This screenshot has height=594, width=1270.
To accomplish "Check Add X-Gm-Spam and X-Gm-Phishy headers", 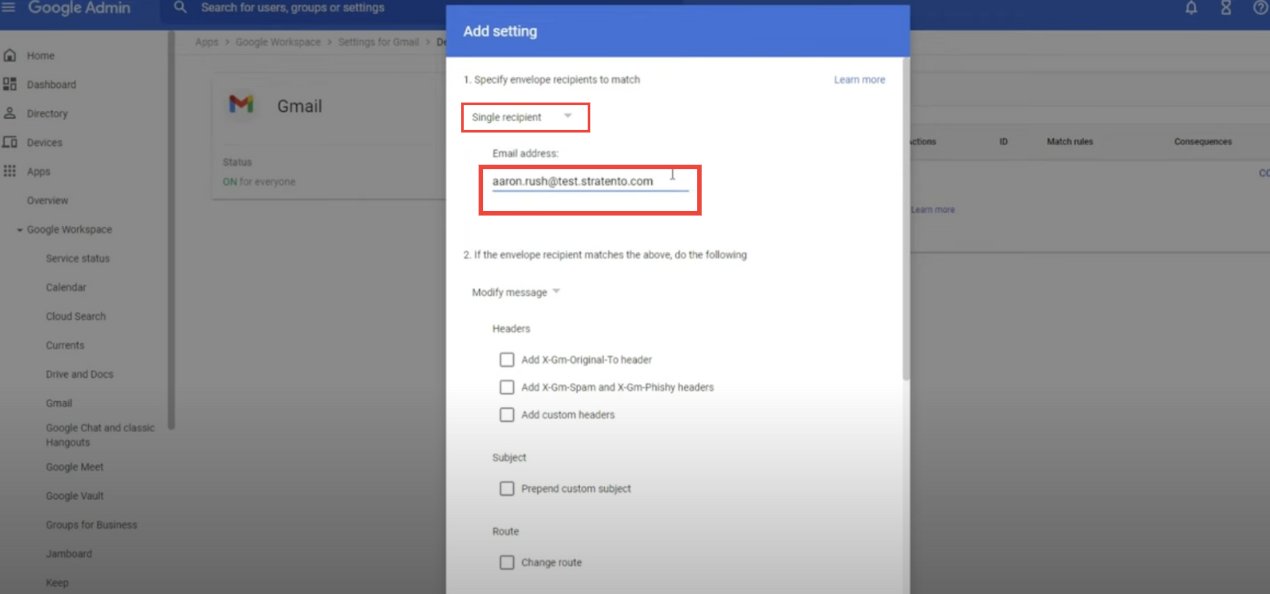I will click(x=507, y=386).
